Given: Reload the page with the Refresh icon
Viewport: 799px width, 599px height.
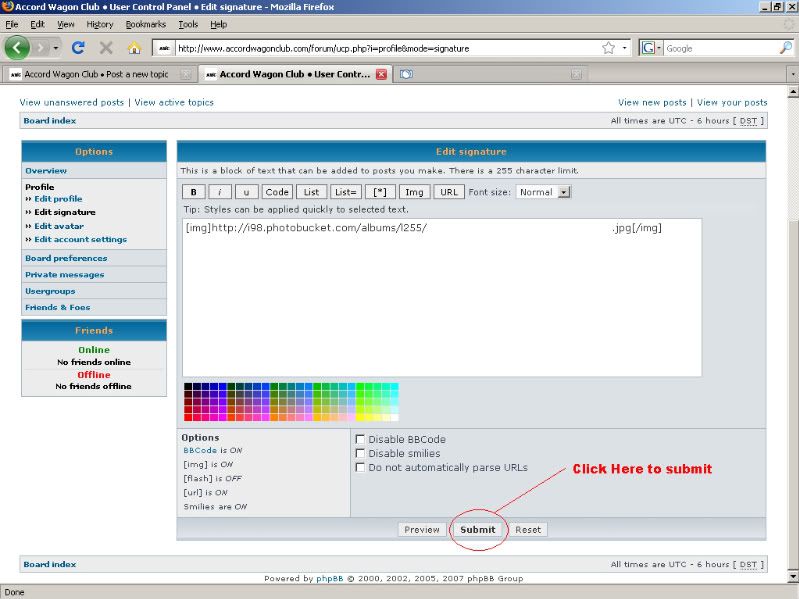Looking at the screenshot, I should pos(78,48).
